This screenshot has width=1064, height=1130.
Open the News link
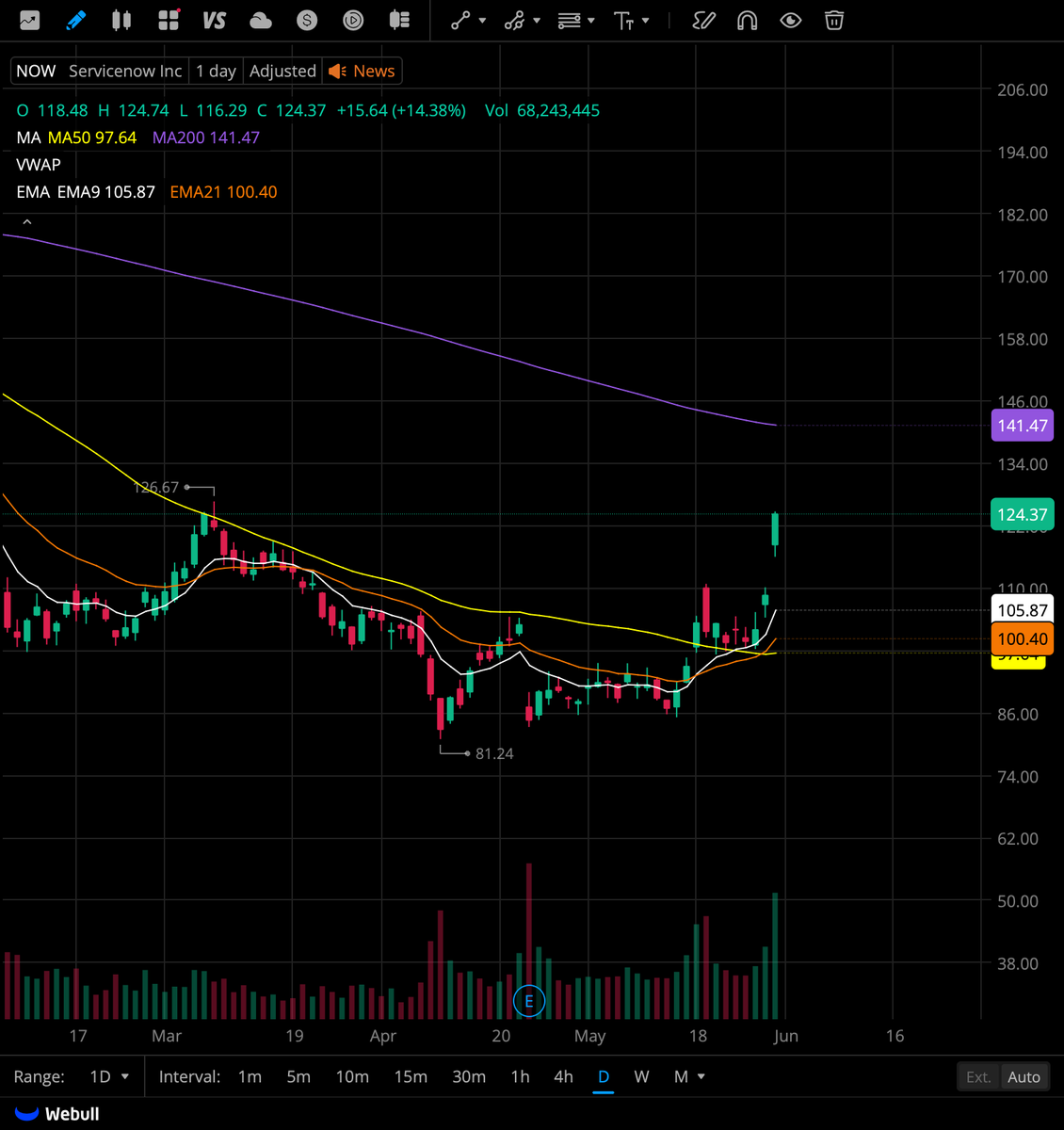point(363,71)
